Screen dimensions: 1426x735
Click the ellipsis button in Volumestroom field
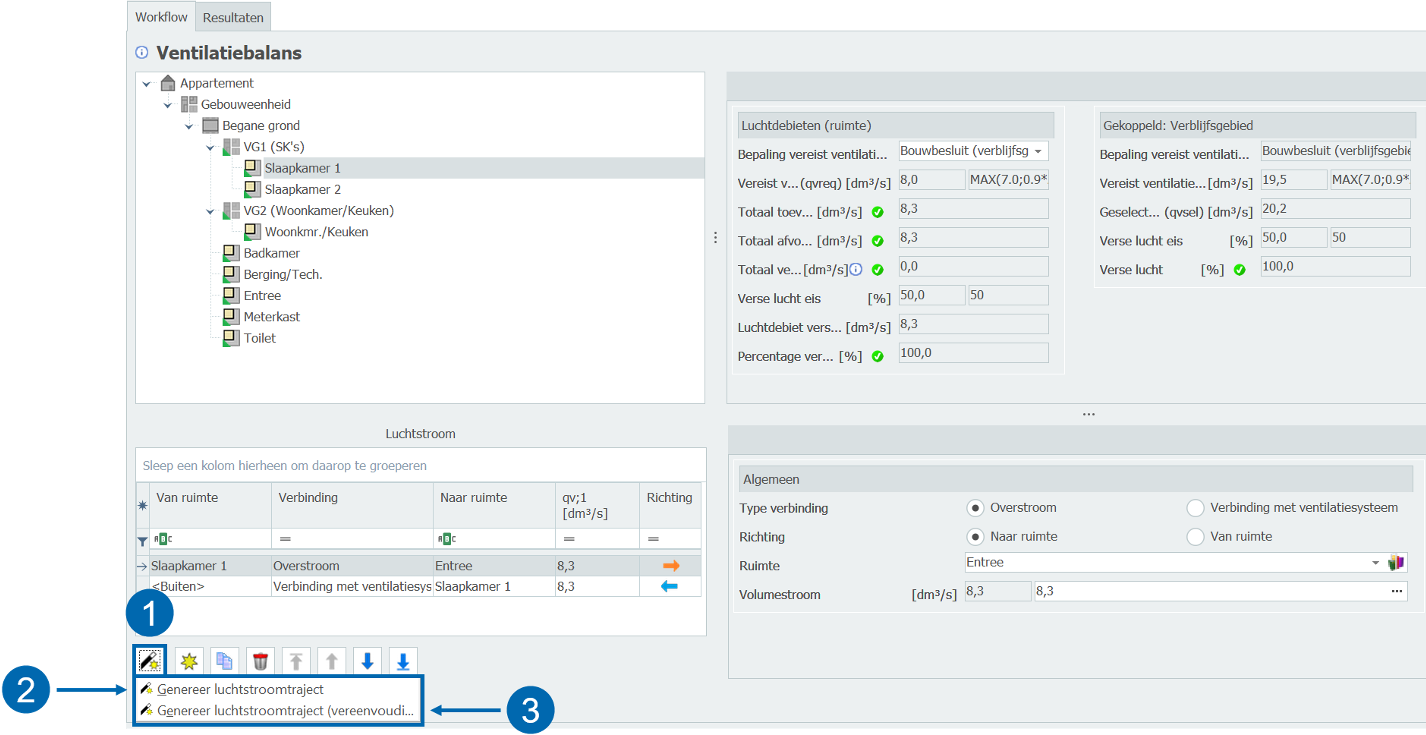pos(1396,591)
